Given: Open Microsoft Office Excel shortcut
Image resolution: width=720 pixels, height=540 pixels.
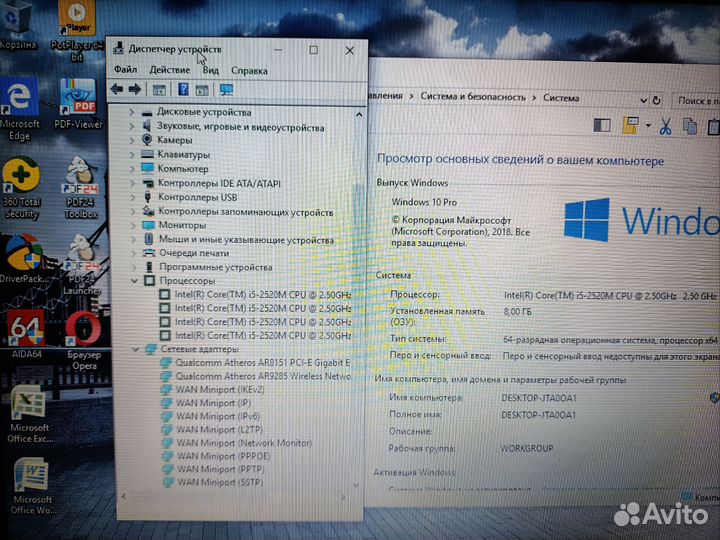Looking at the screenshot, I should point(29,414).
